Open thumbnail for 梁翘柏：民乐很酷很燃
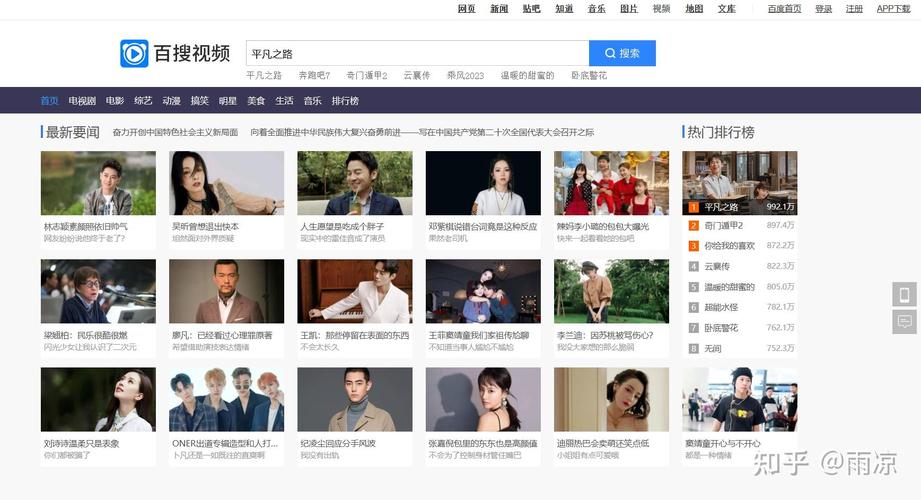 click(x=98, y=291)
